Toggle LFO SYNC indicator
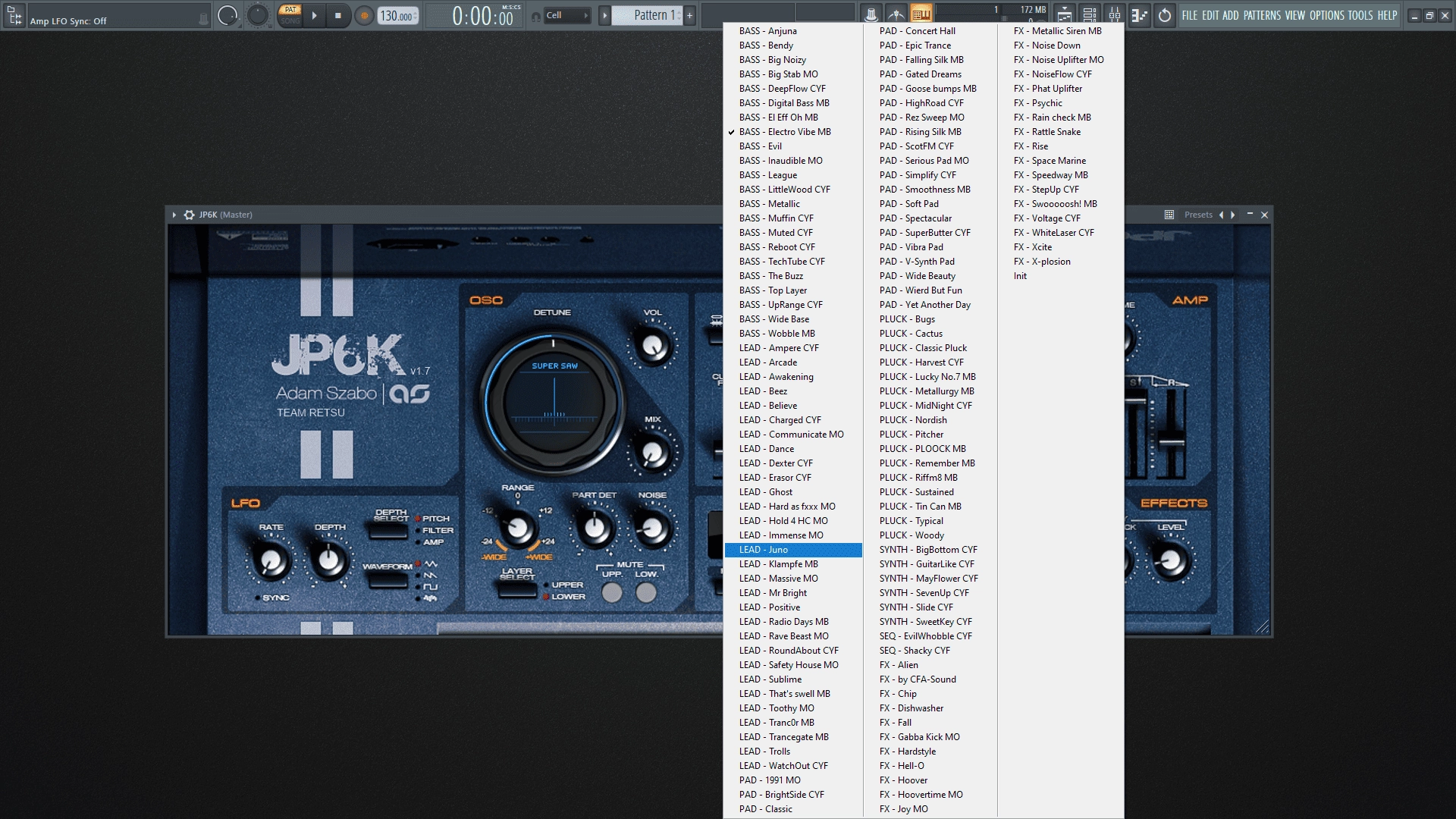1456x819 pixels. [258, 598]
